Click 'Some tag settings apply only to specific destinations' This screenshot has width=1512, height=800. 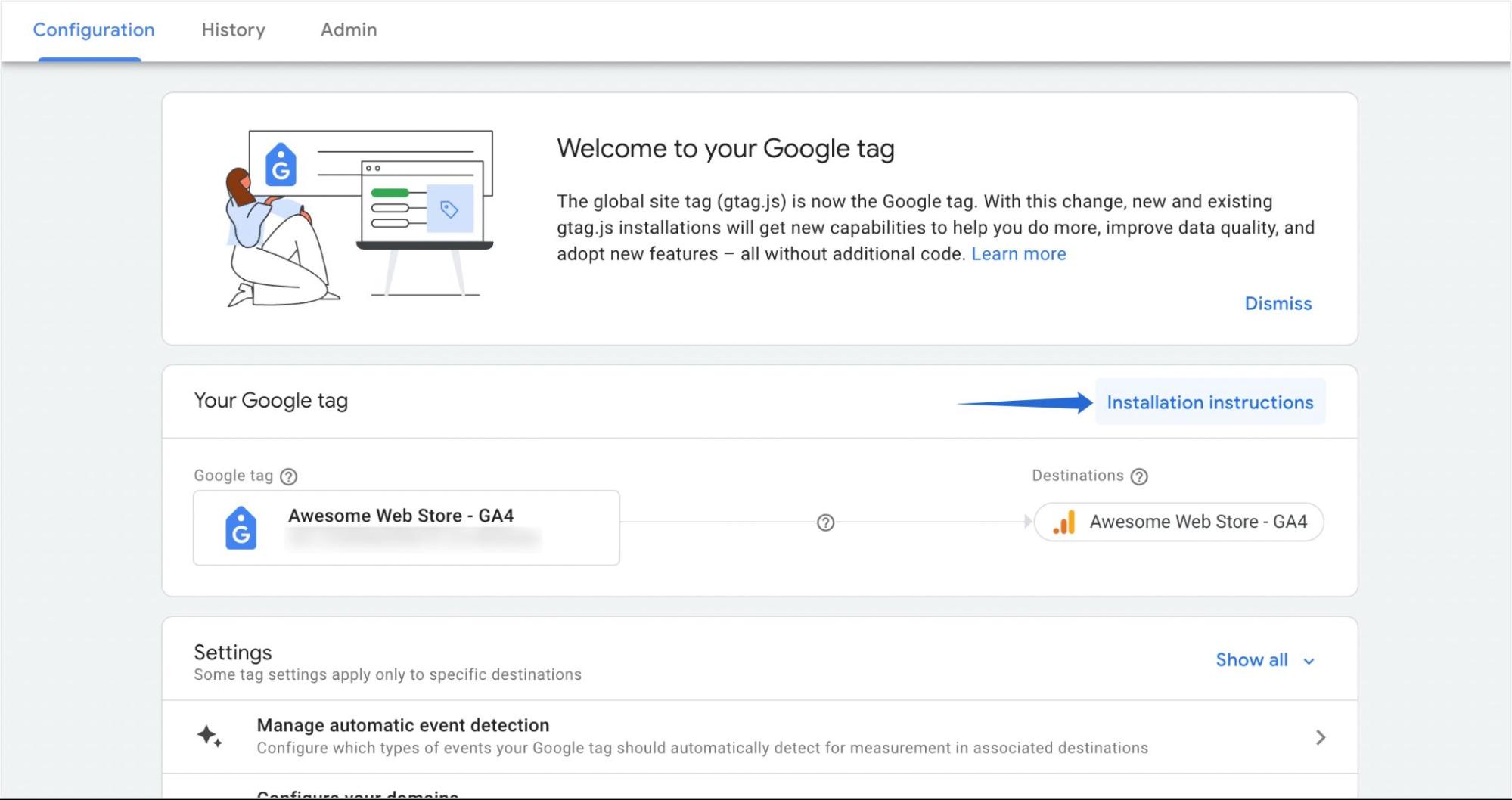click(387, 674)
